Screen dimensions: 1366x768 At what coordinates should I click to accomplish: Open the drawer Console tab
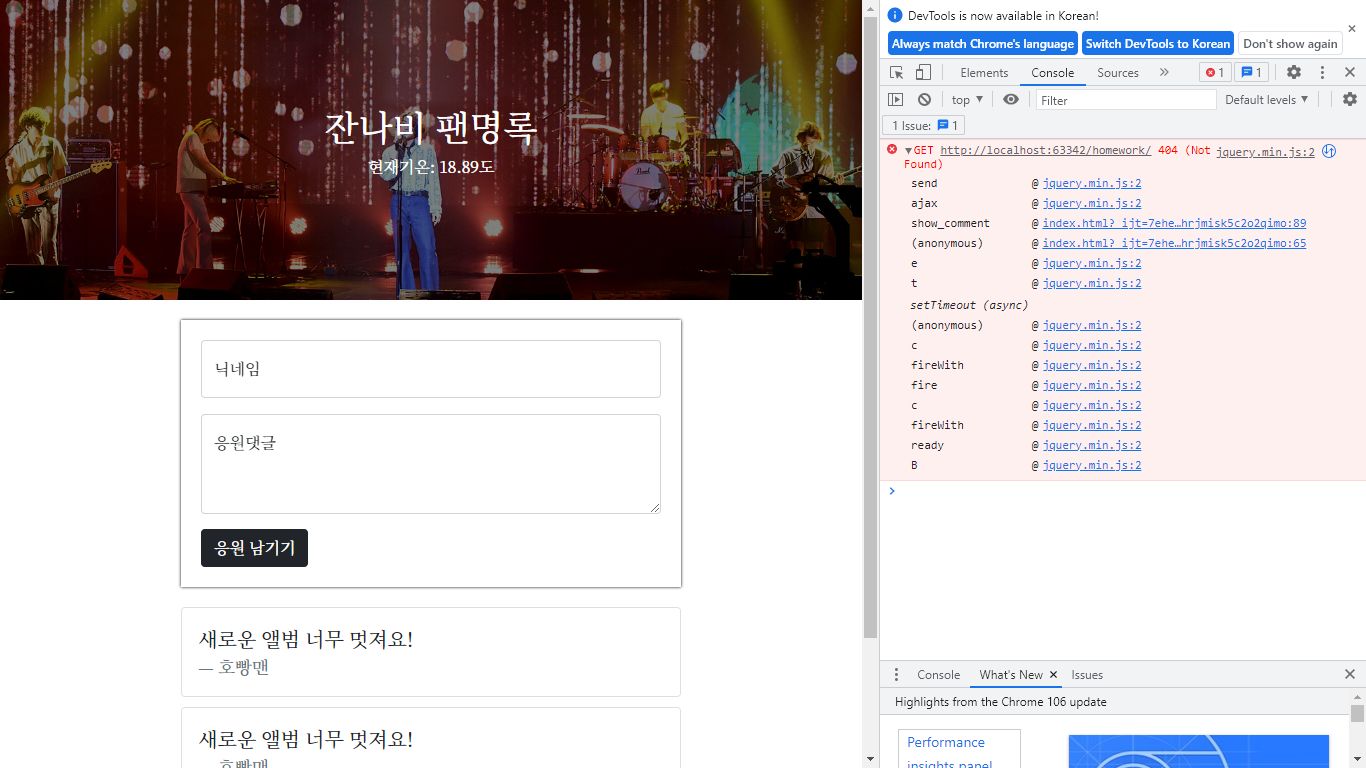click(x=938, y=675)
